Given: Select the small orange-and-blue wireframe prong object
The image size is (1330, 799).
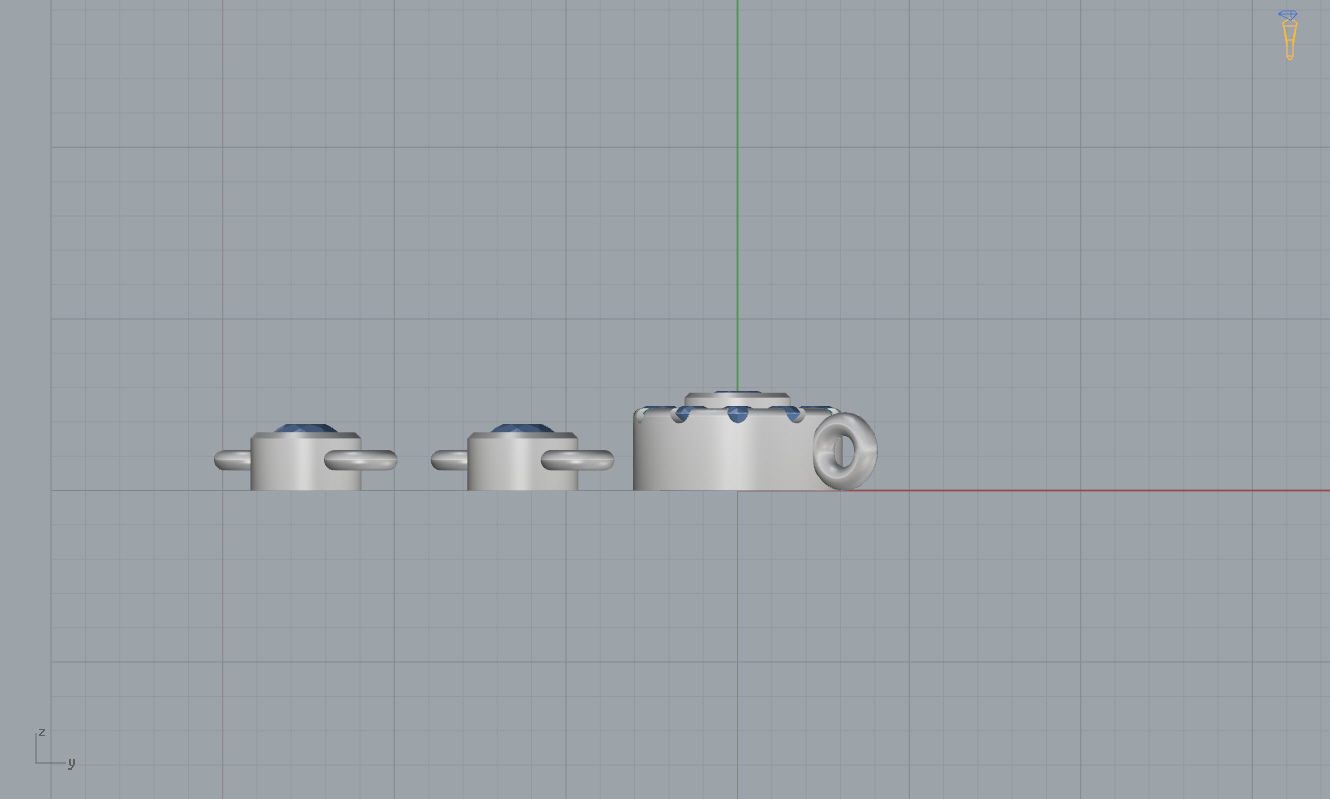Looking at the screenshot, I should point(1288,35).
